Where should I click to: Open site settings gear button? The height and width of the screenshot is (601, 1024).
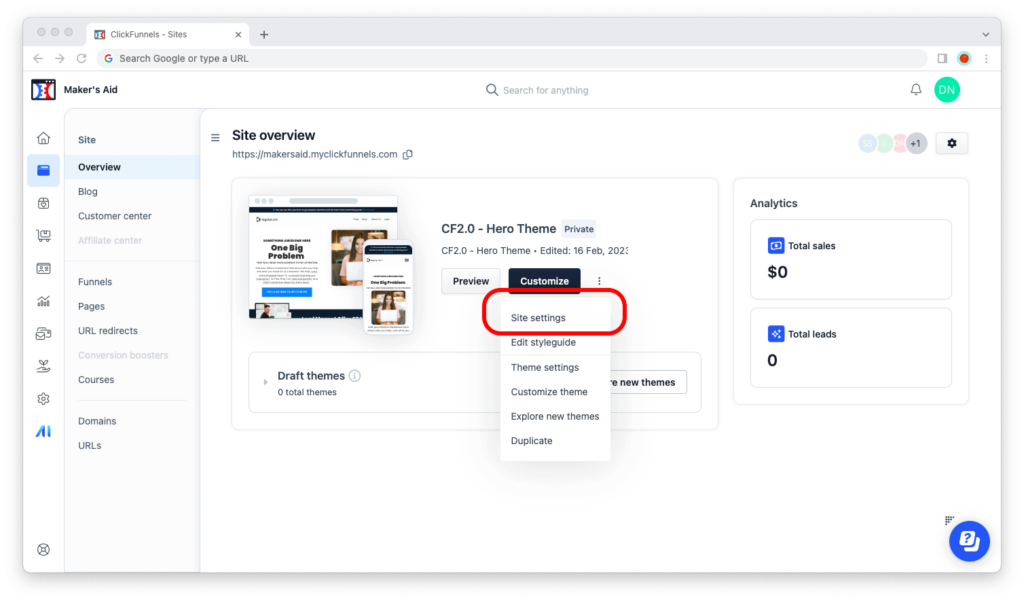click(x=952, y=143)
